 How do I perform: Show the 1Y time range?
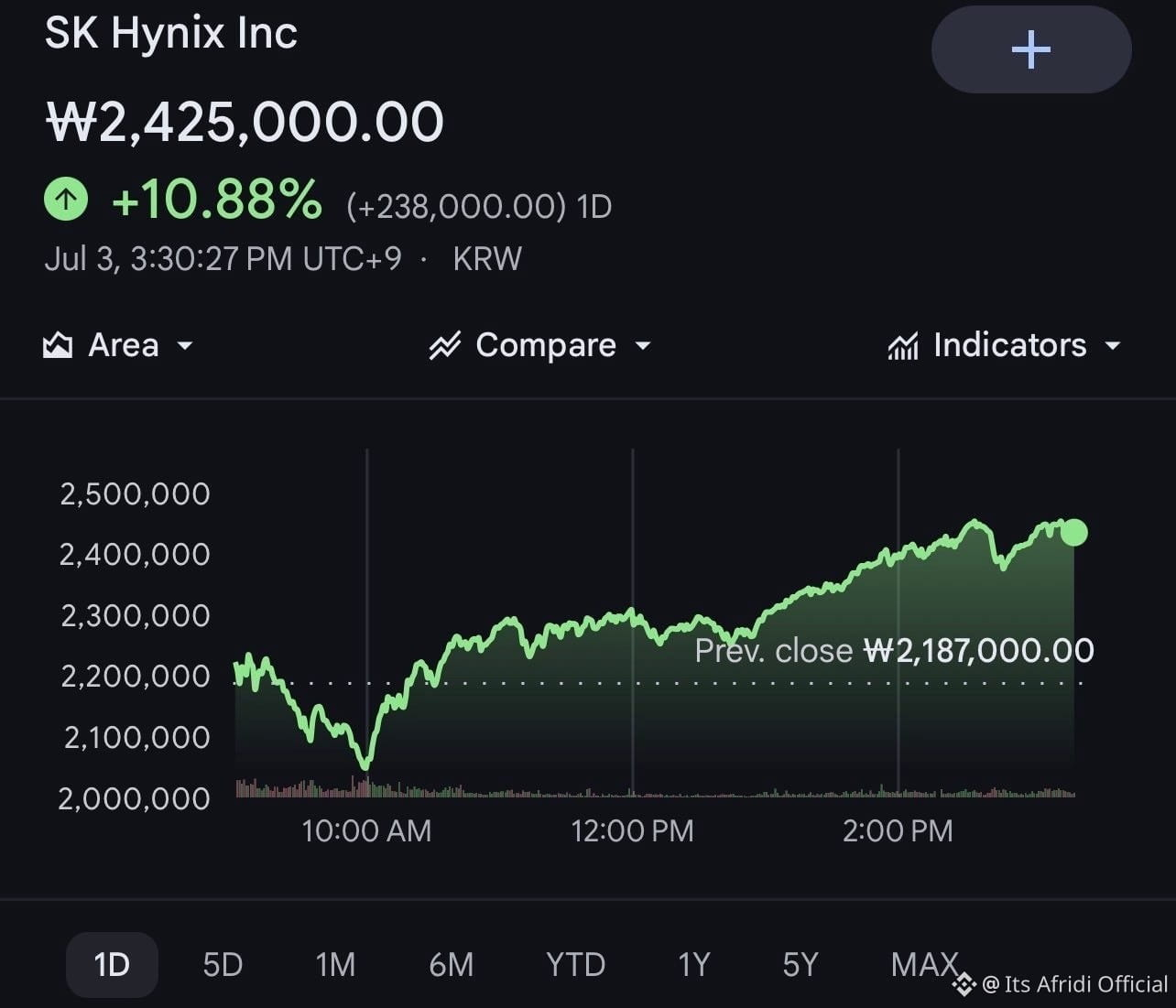point(694,964)
